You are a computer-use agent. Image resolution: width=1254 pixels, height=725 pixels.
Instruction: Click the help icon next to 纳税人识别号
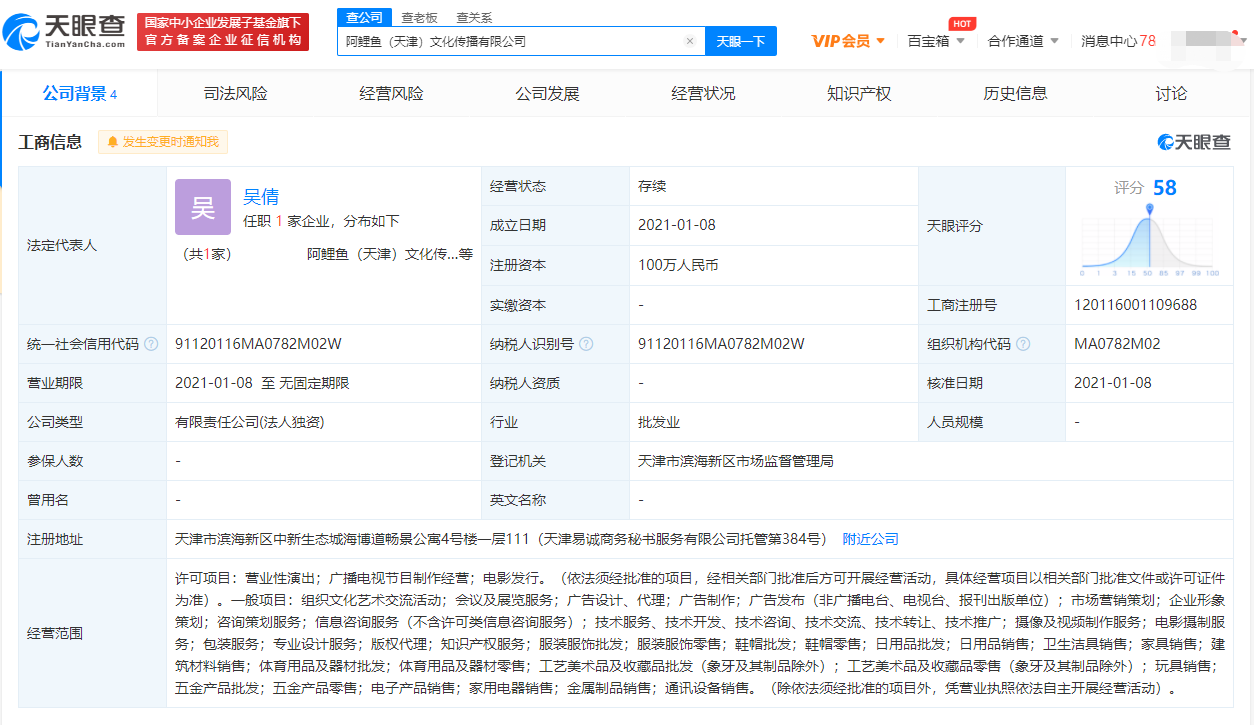pyautogui.click(x=586, y=344)
